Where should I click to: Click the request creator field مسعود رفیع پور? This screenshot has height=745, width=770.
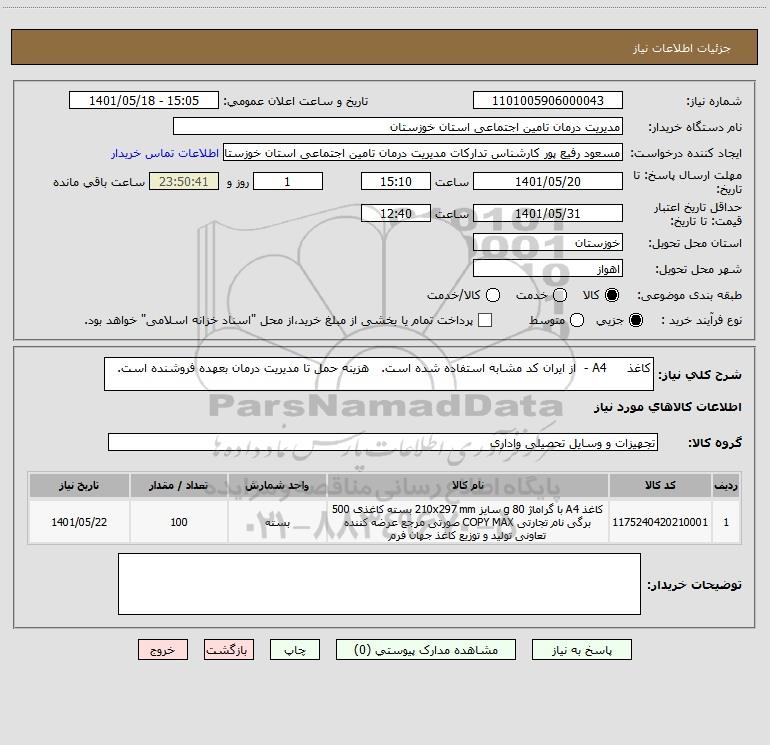click(x=423, y=153)
